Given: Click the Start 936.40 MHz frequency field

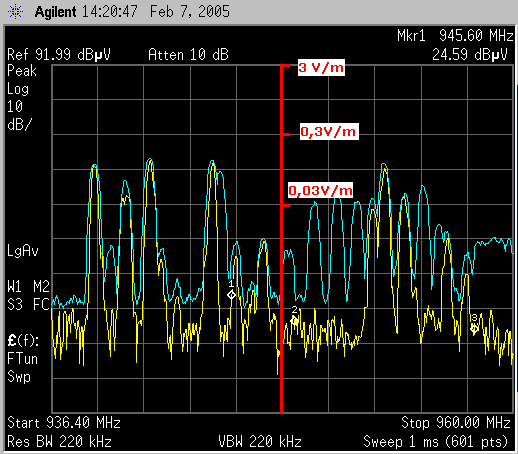Looking at the screenshot, I should (x=64, y=423).
